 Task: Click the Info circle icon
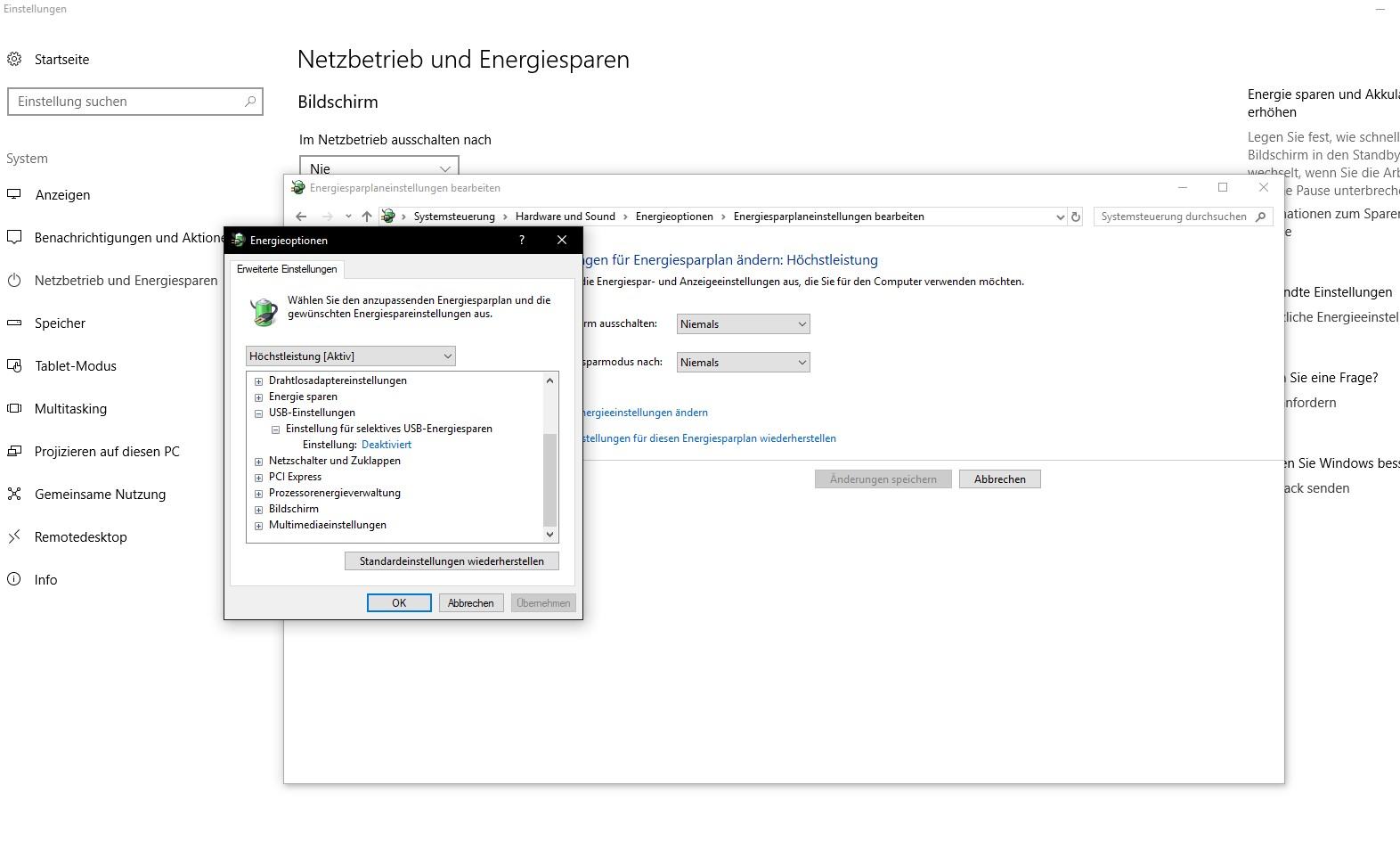(14, 579)
